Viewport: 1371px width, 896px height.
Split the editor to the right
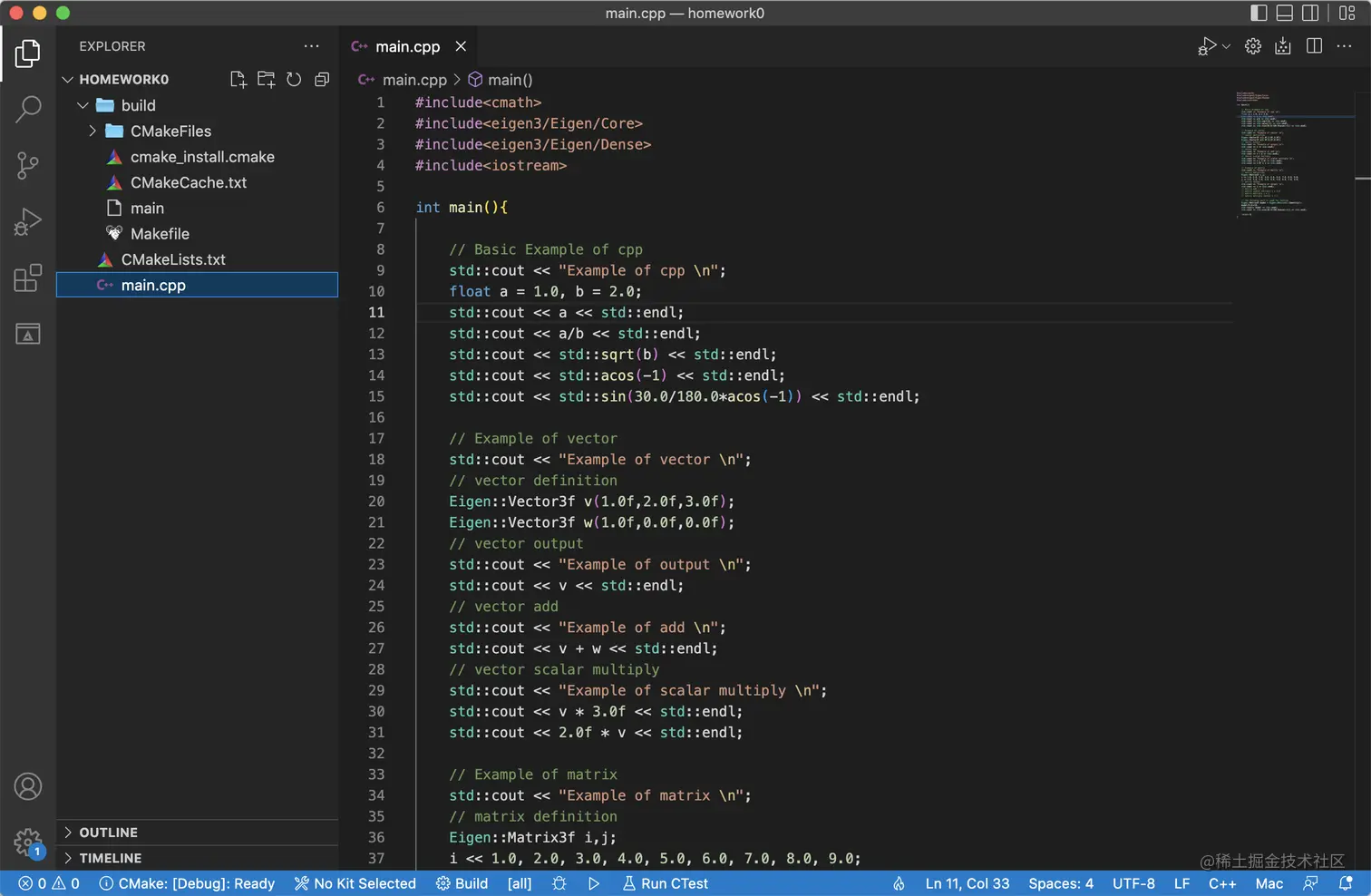click(1314, 46)
